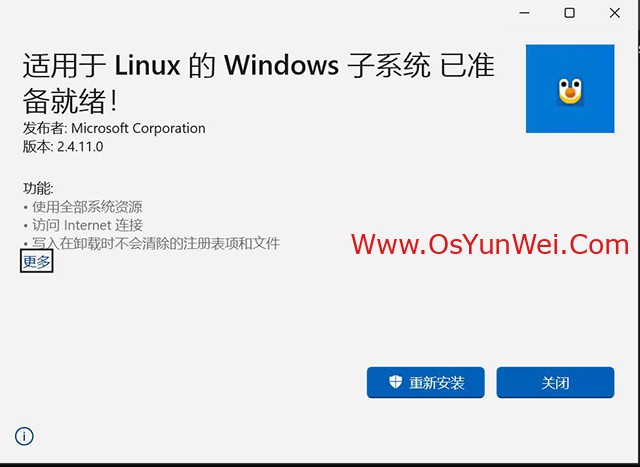This screenshot has width=640, height=467.
Task: Expand the 更多 features link
Action: tap(36, 261)
